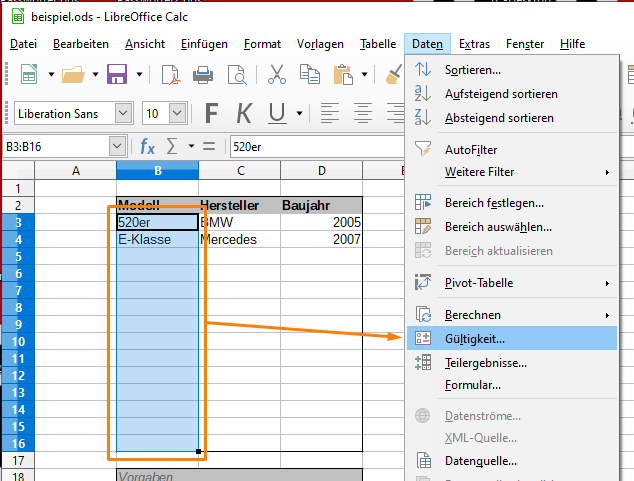Image resolution: width=634 pixels, height=481 pixels.
Task: Center text horizontally icon
Action: click(363, 113)
